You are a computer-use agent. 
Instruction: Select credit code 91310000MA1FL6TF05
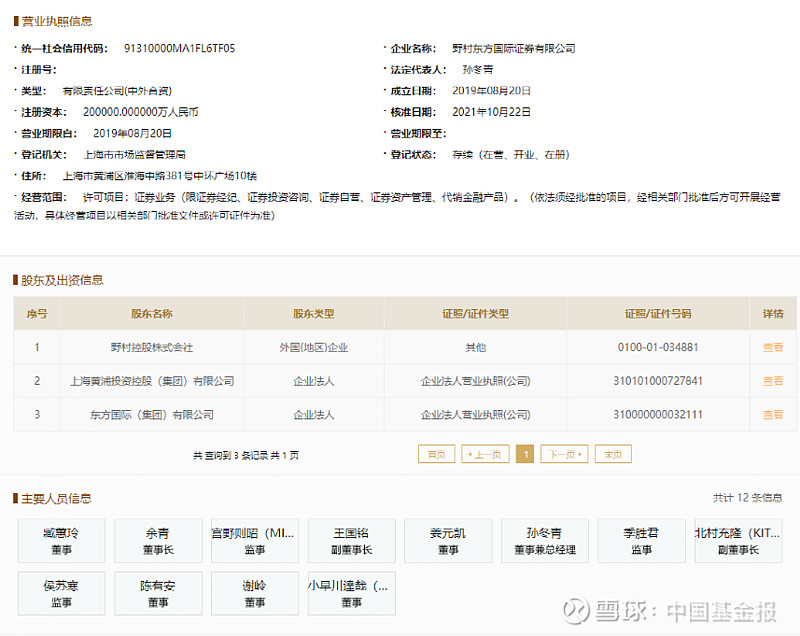(180, 48)
